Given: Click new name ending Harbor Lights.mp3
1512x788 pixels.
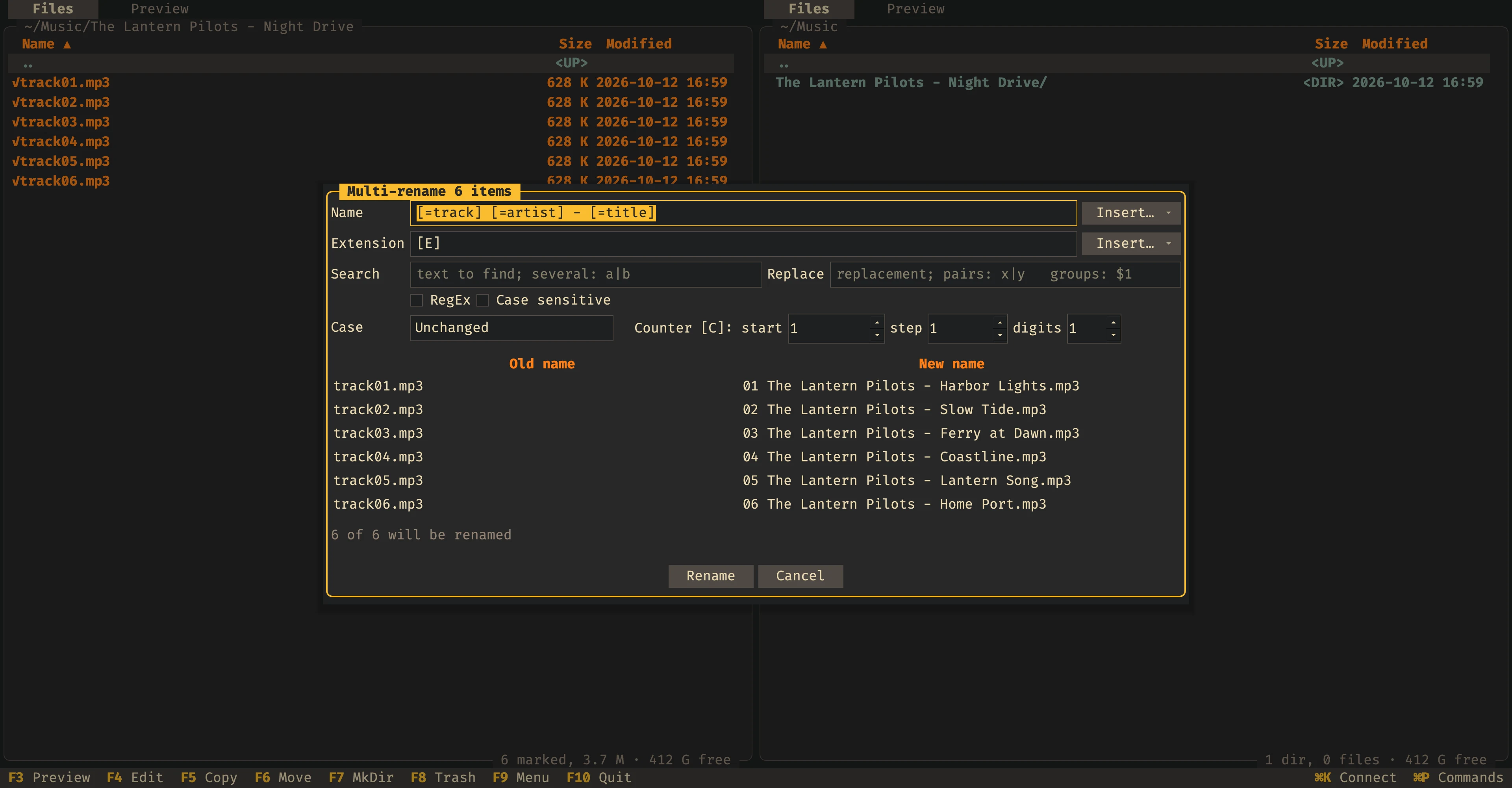Looking at the screenshot, I should tap(911, 387).
